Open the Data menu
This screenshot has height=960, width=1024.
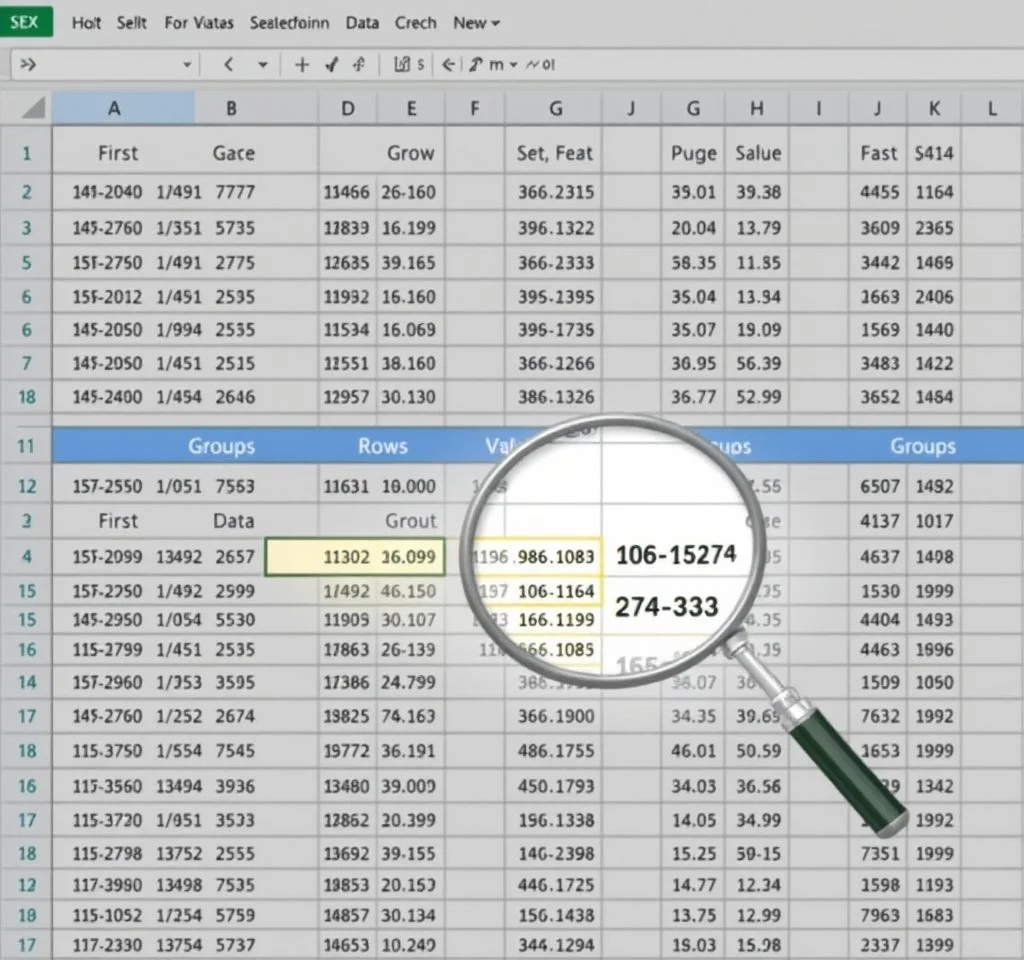tap(362, 22)
